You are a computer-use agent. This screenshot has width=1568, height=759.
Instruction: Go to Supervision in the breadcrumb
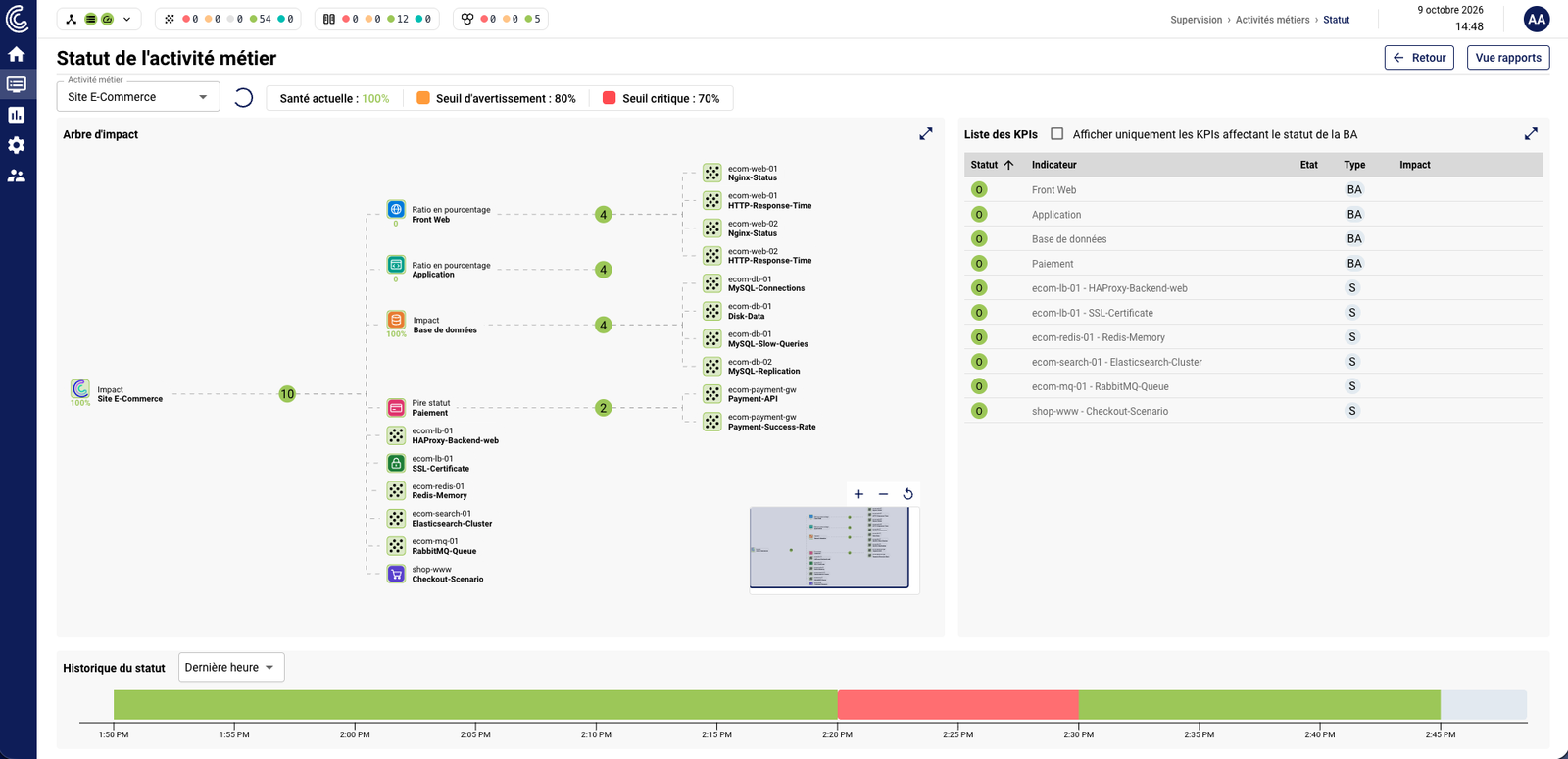point(1197,20)
